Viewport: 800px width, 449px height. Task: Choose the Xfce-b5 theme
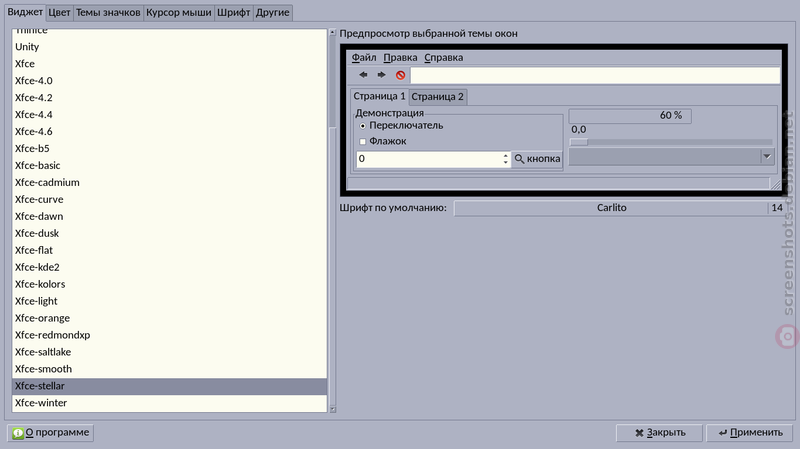tap(169, 148)
